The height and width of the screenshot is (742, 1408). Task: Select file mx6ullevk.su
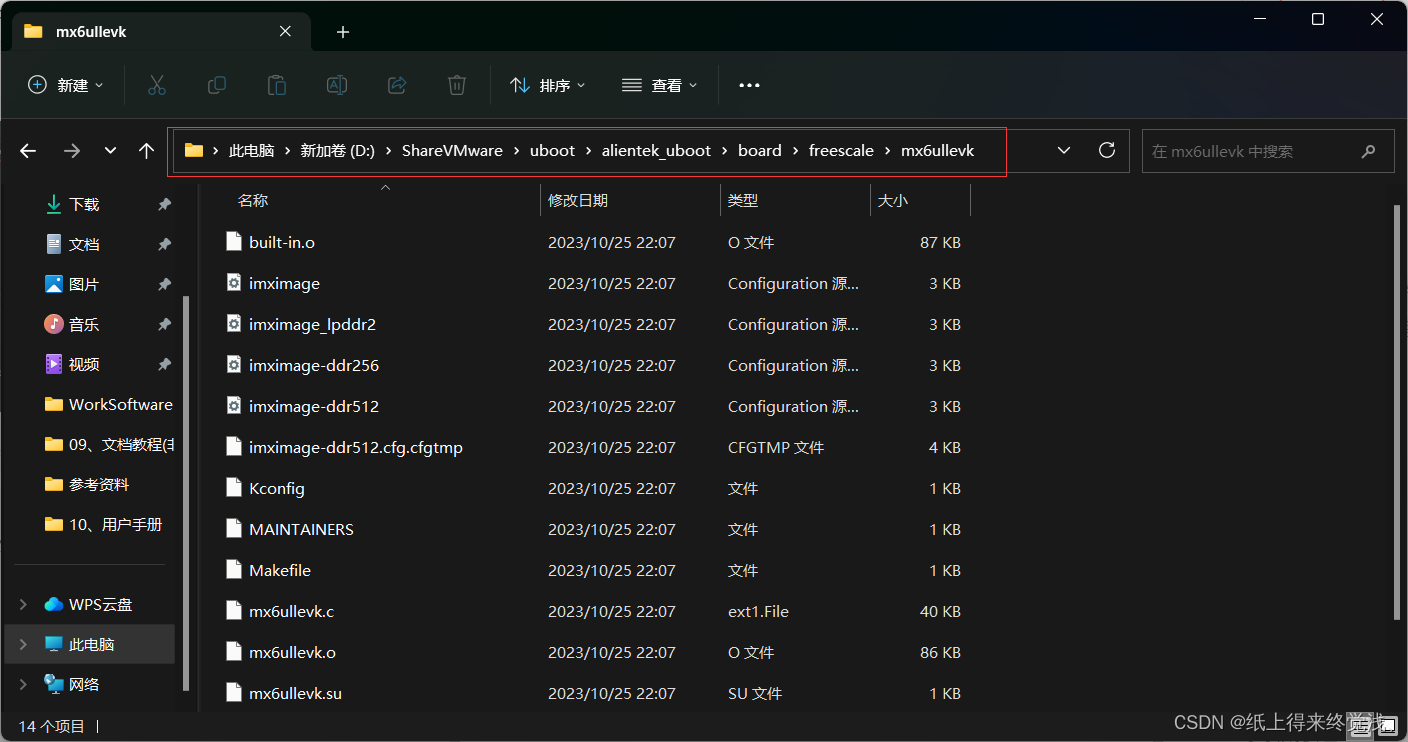[x=295, y=693]
